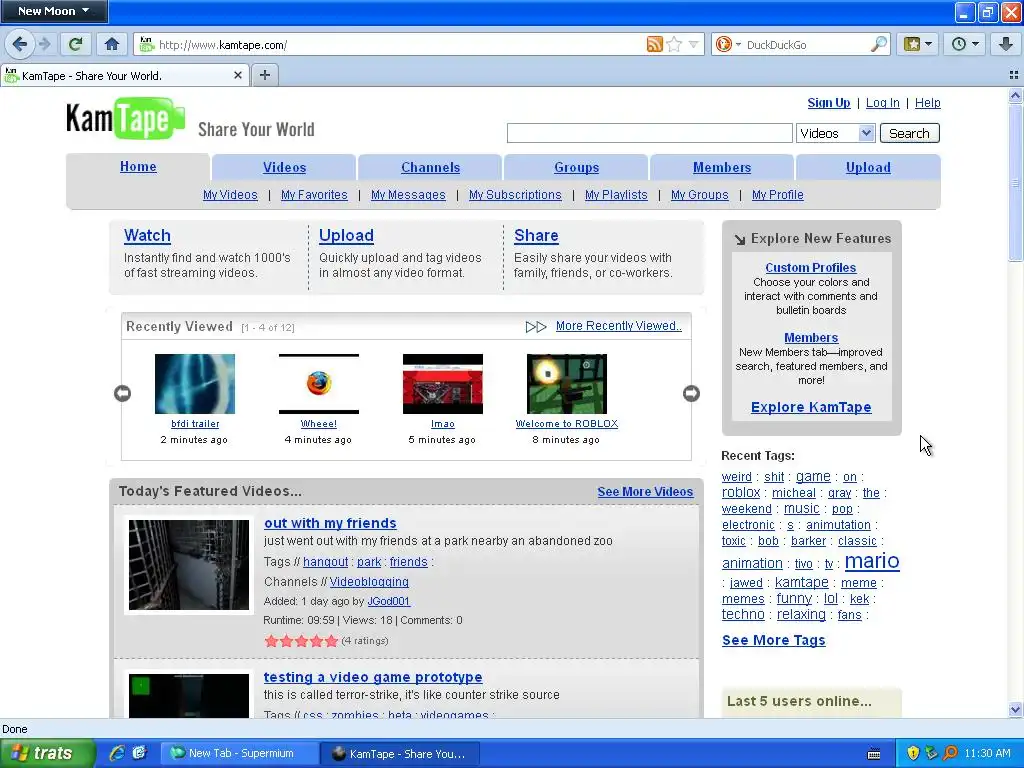Open the Welcome to ROBLOX thumbnail

click(x=567, y=384)
